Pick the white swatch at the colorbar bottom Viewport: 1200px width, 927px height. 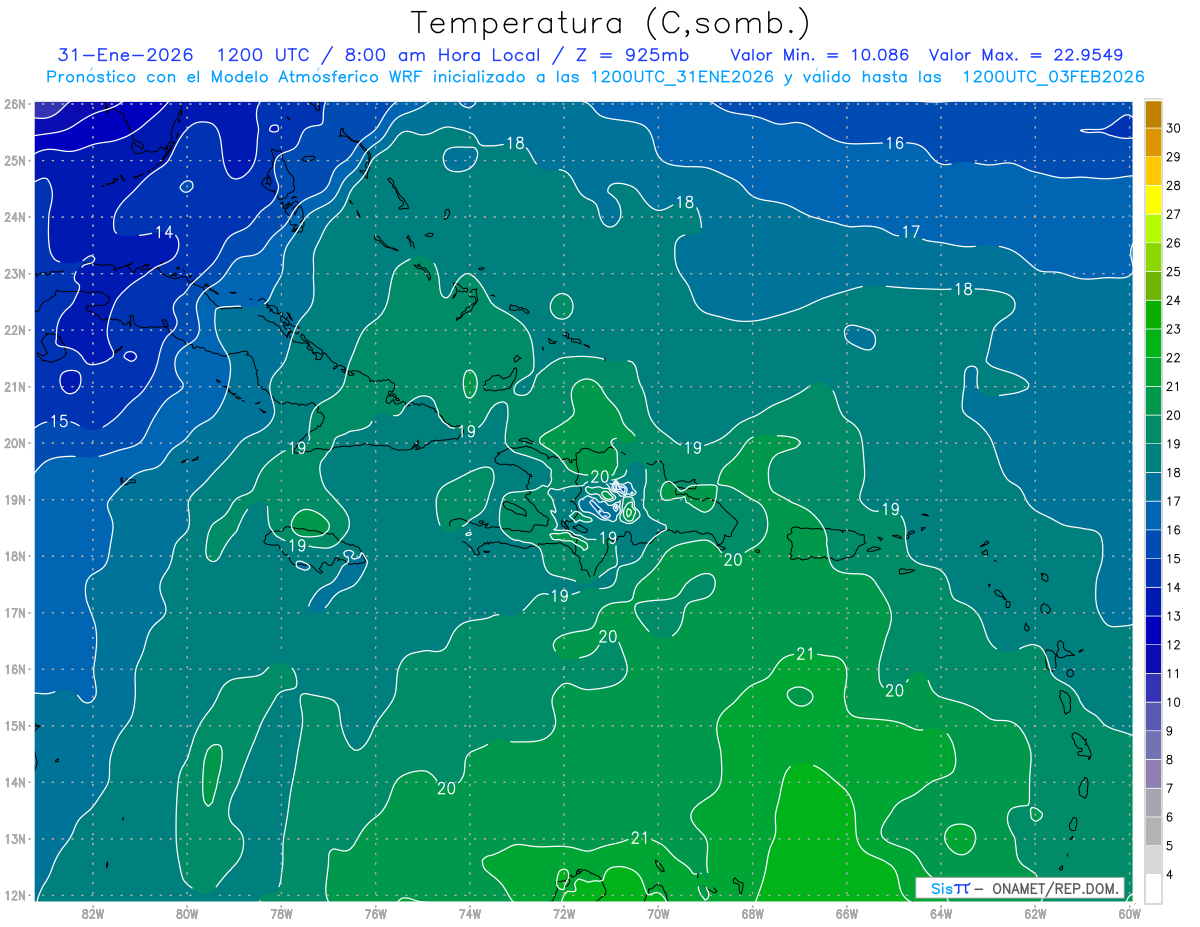(1153, 889)
